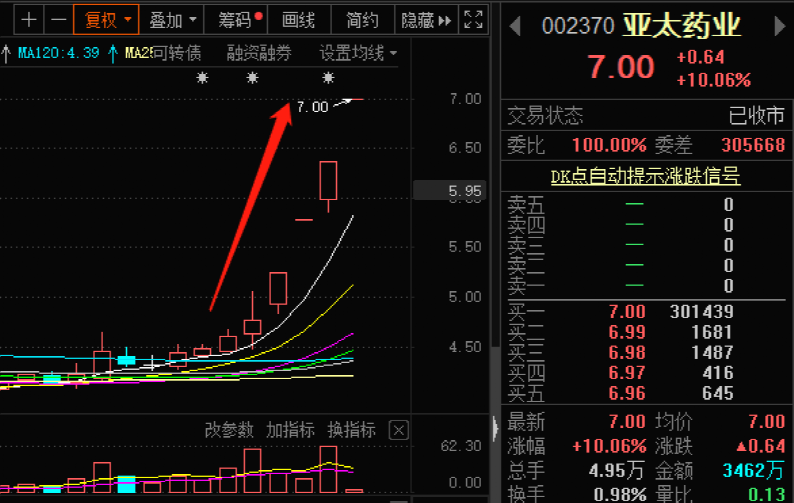The image size is (794, 503).
Task: Switch to 简约 simple view
Action: pos(362,20)
